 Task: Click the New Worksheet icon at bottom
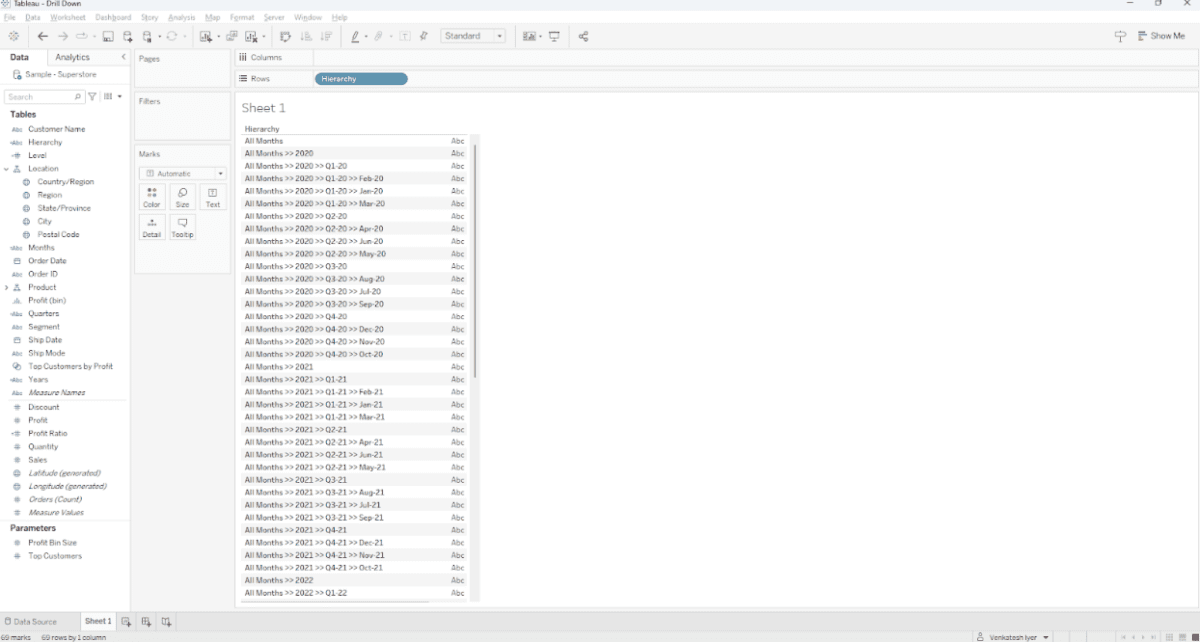pyautogui.click(x=126, y=622)
